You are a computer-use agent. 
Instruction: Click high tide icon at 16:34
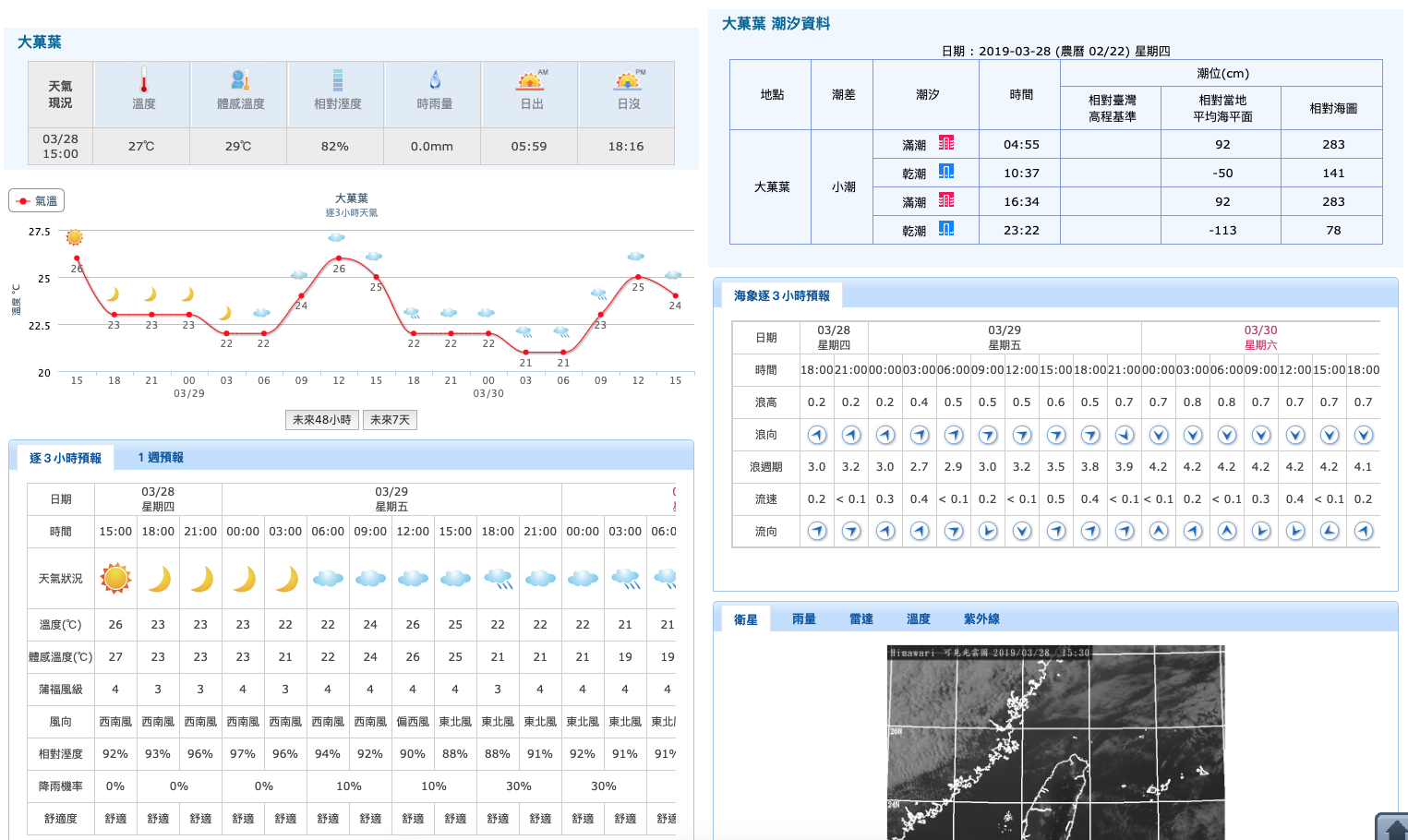[946, 200]
